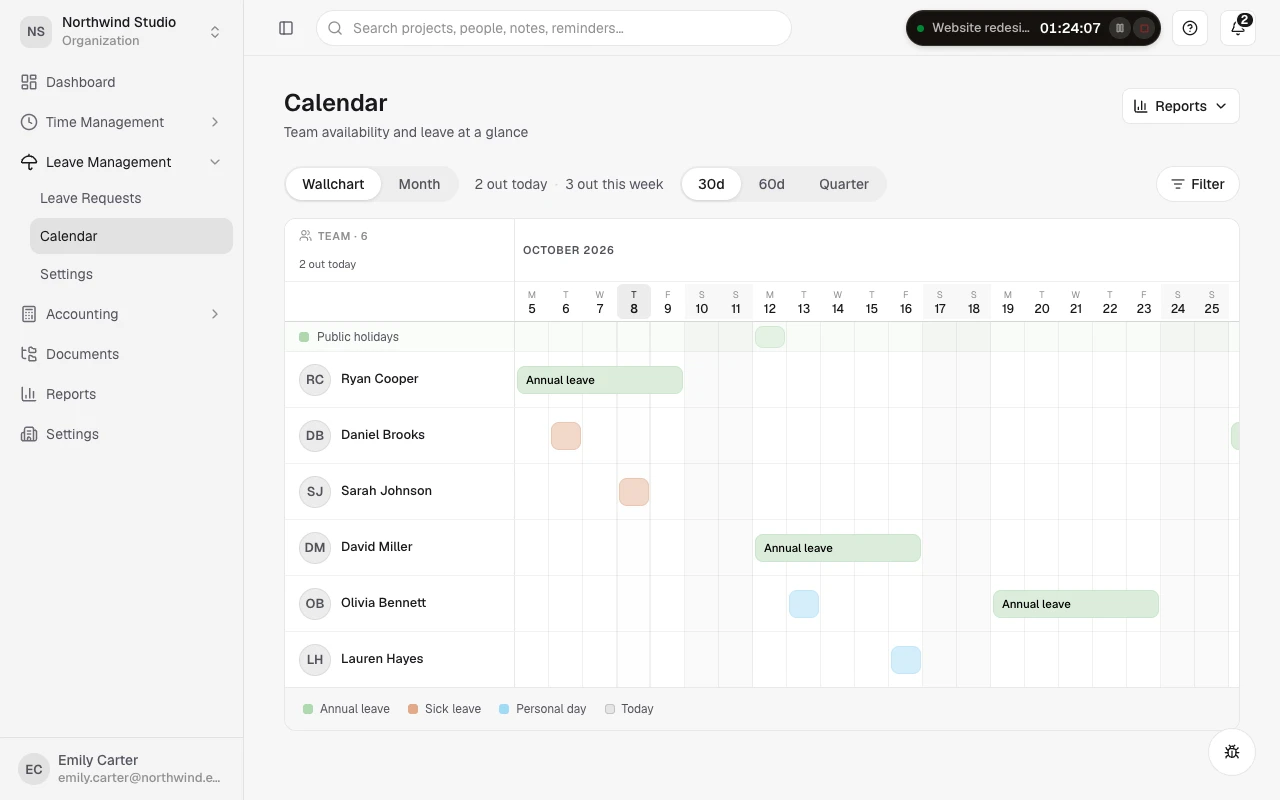Click the Documents folder-tree icon

pos(29,354)
